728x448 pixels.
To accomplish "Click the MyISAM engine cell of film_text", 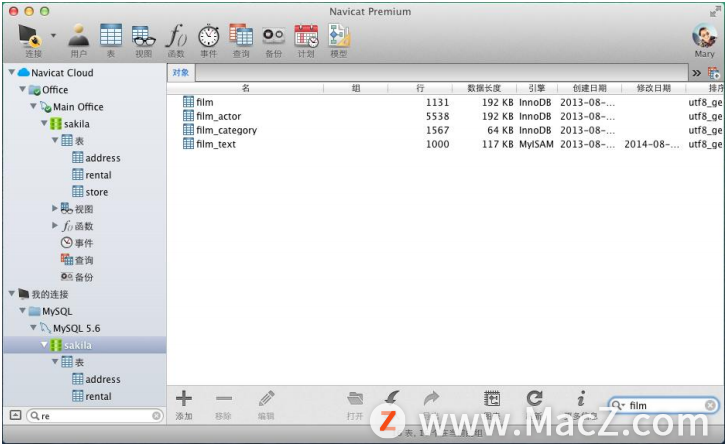I will (x=536, y=144).
